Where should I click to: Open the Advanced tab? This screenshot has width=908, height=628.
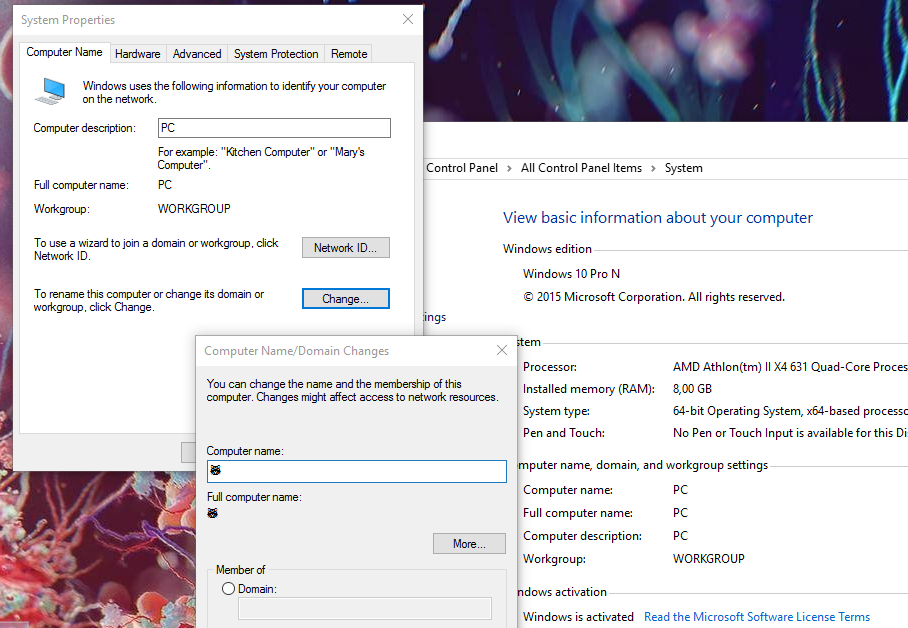(197, 54)
